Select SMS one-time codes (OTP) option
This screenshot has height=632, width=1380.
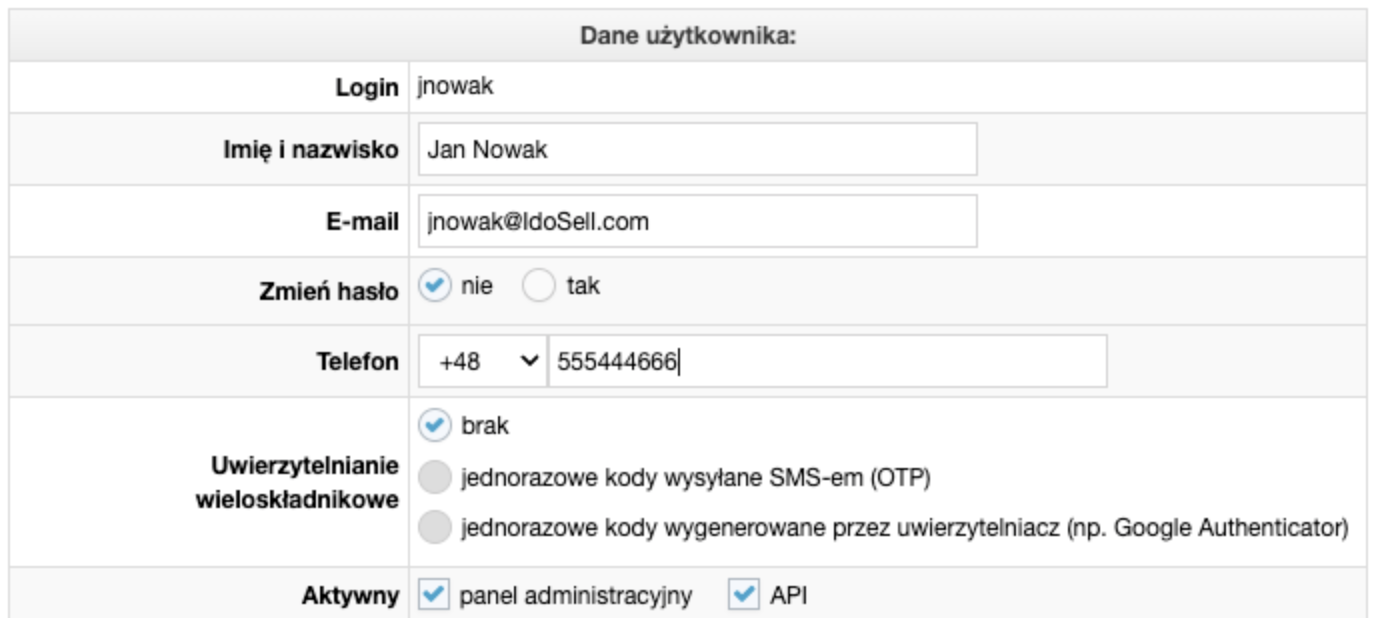pos(434,478)
